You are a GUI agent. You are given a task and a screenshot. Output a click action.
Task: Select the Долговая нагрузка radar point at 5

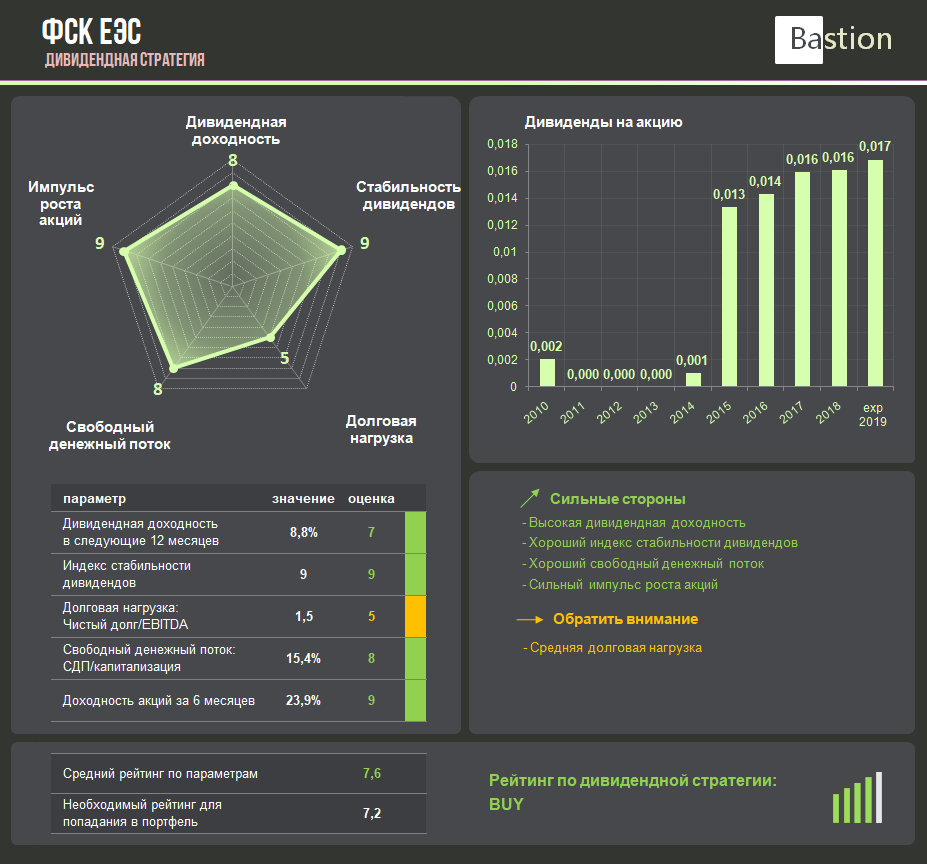coord(270,340)
